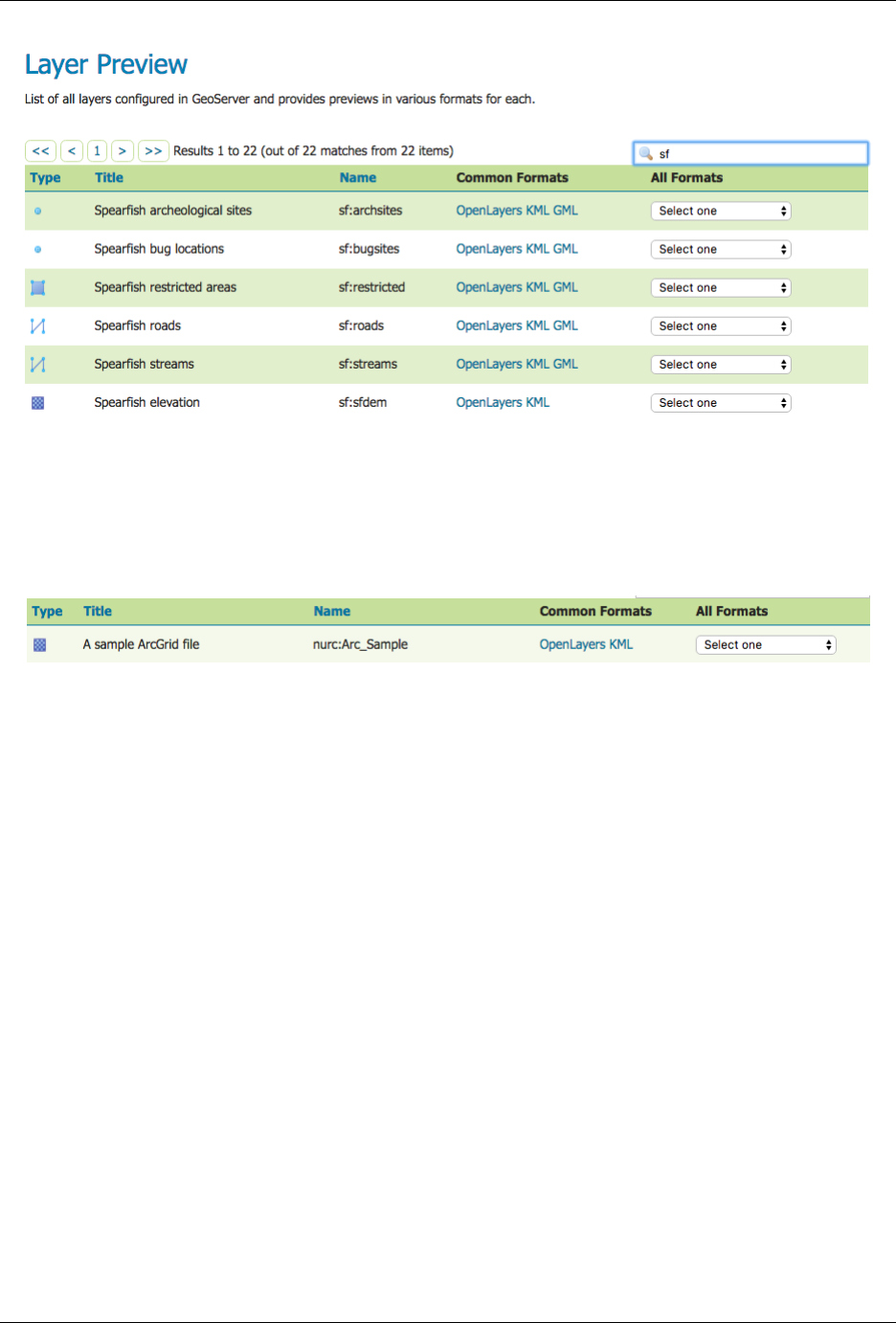896x1323 pixels.
Task: Open KML preview for sf:roads
Action: coord(538,325)
